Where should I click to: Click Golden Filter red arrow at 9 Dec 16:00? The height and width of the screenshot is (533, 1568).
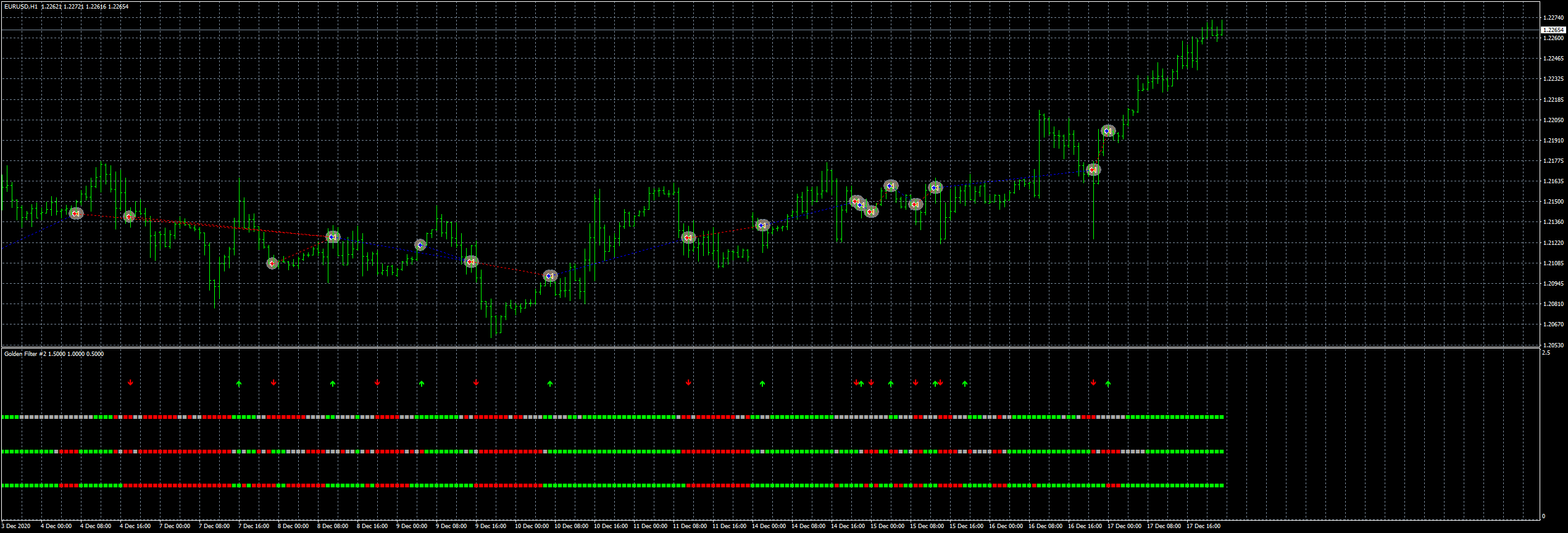coord(476,382)
